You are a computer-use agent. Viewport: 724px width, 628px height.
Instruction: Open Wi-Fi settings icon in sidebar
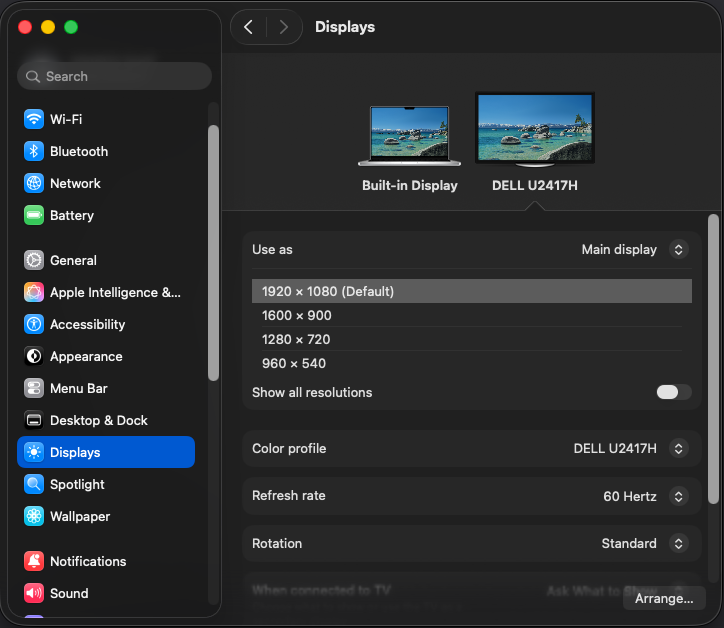[34, 119]
